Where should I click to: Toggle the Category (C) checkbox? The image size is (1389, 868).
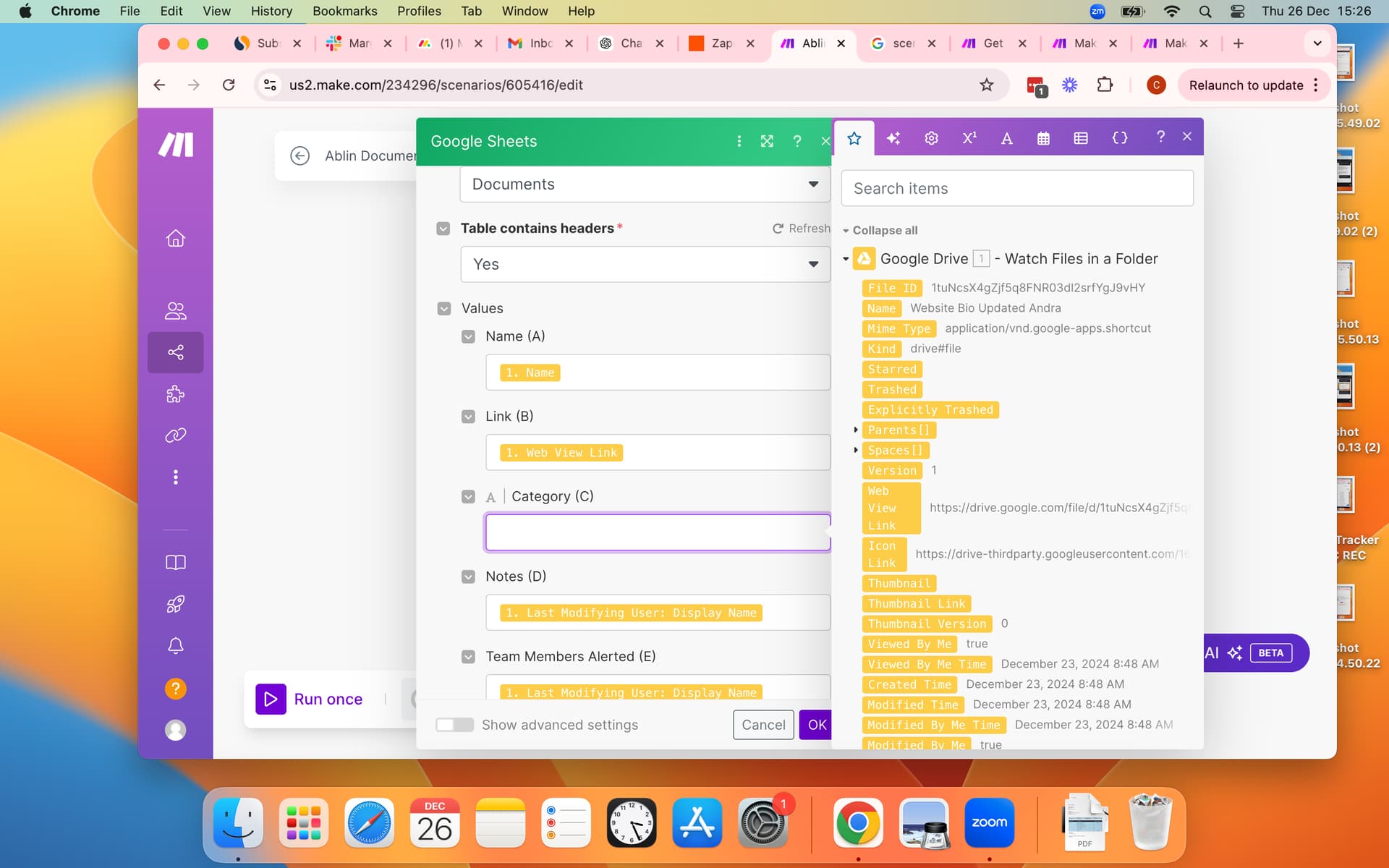(x=468, y=496)
